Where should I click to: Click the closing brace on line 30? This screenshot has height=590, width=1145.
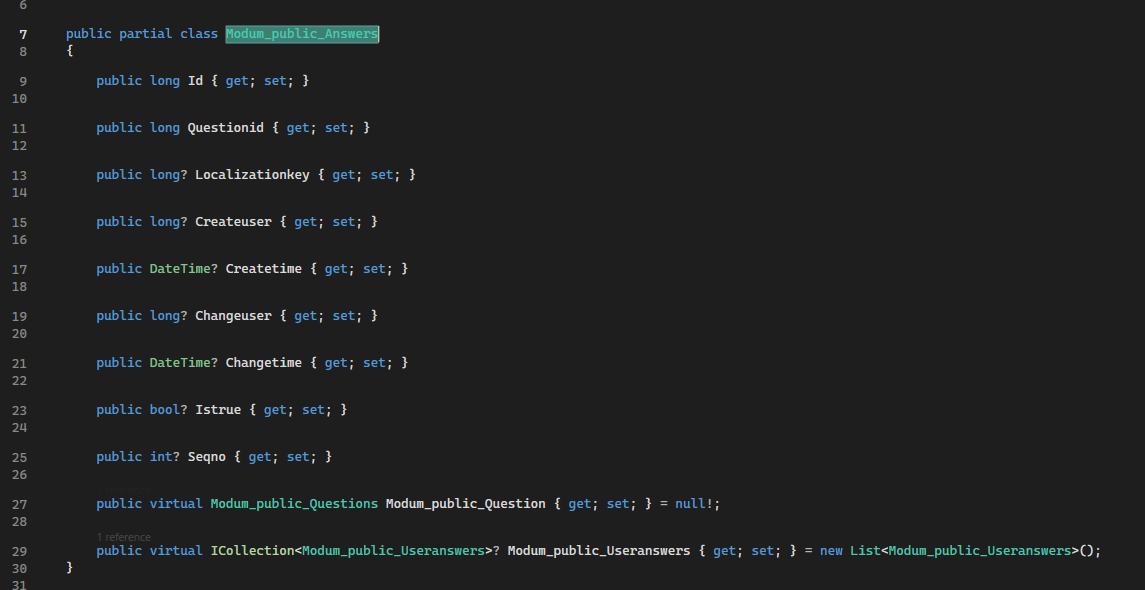tap(68, 566)
